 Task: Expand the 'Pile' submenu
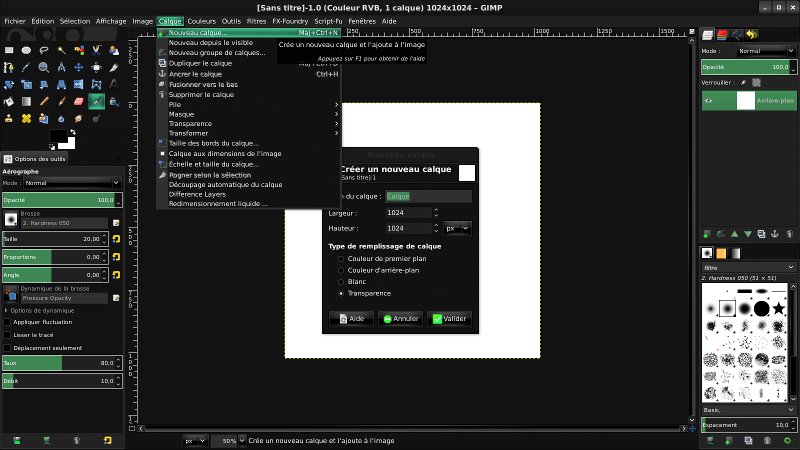(249, 104)
